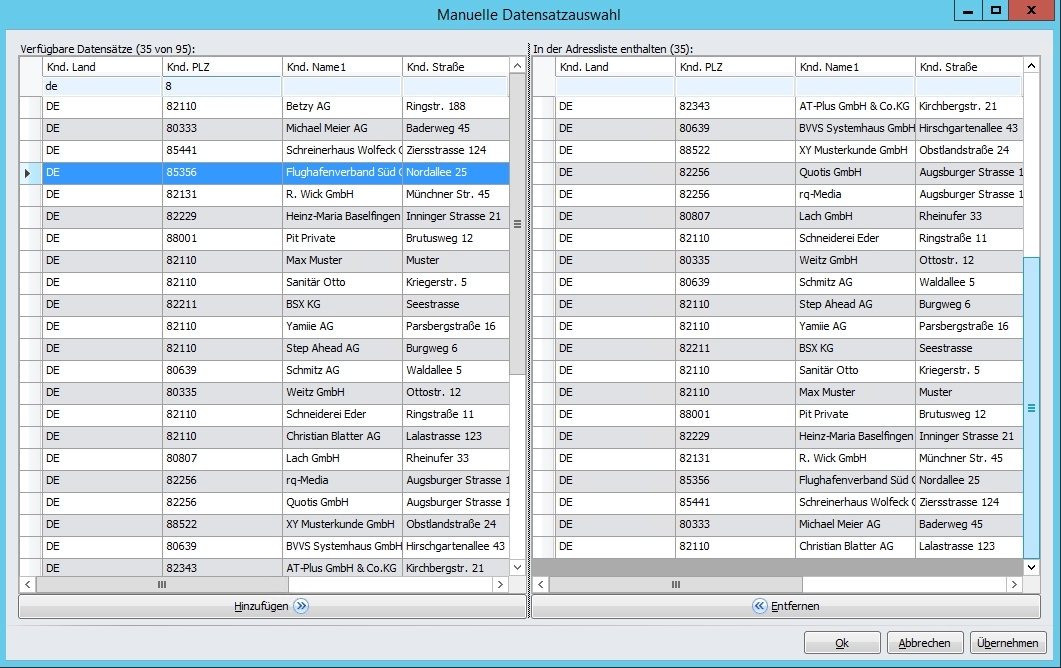Click row selector of Flughafenverband Süd, left
This screenshot has height=668, width=1061.
[x=31, y=172]
